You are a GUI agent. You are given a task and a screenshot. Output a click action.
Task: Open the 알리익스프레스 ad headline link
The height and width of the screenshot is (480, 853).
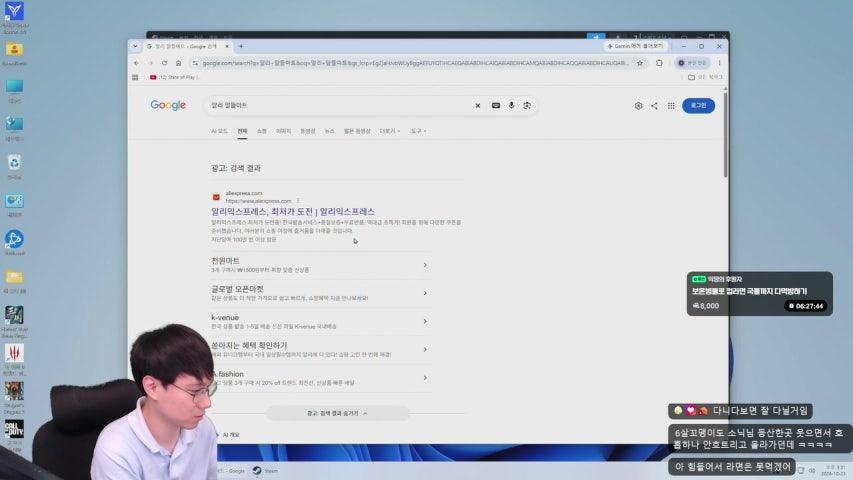[293, 212]
